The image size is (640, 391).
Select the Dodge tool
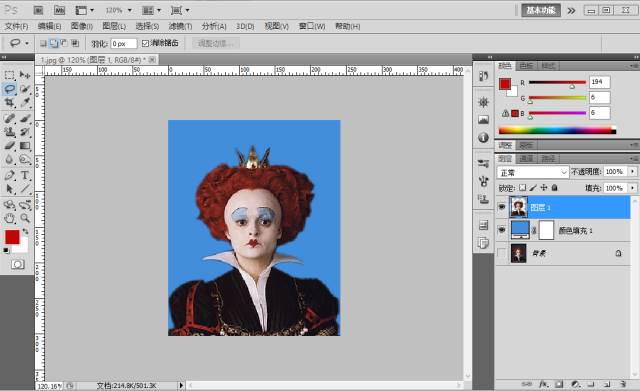pos(25,160)
